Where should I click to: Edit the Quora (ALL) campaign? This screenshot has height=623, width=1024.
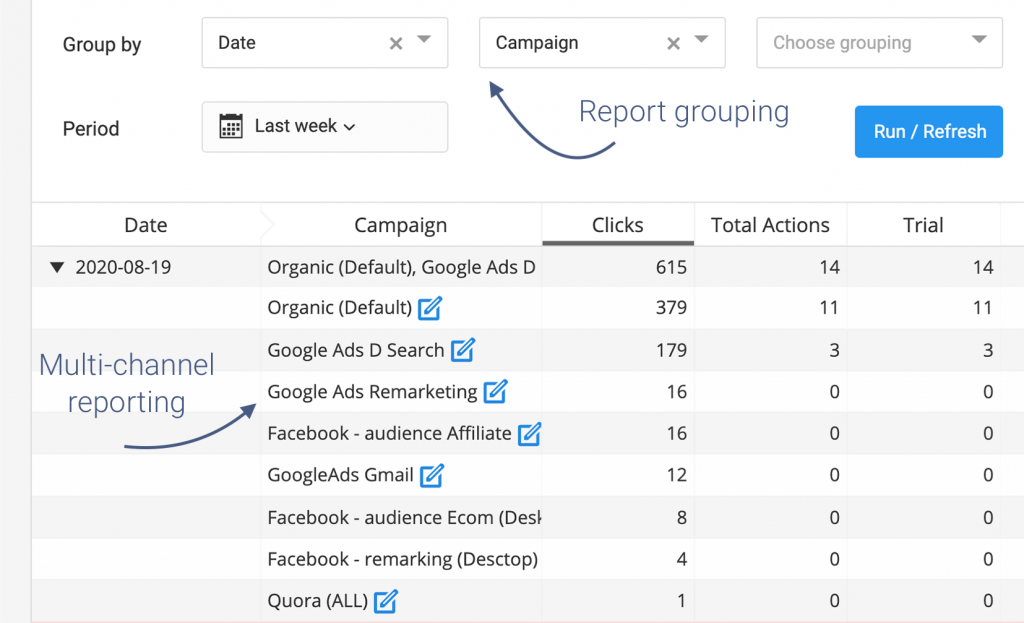pos(387,602)
